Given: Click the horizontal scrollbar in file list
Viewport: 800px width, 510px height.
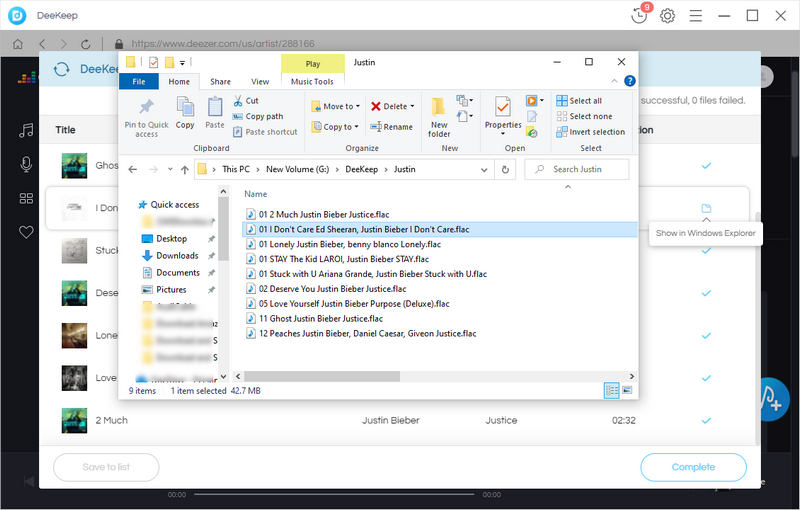Looking at the screenshot, I should click(x=321, y=376).
